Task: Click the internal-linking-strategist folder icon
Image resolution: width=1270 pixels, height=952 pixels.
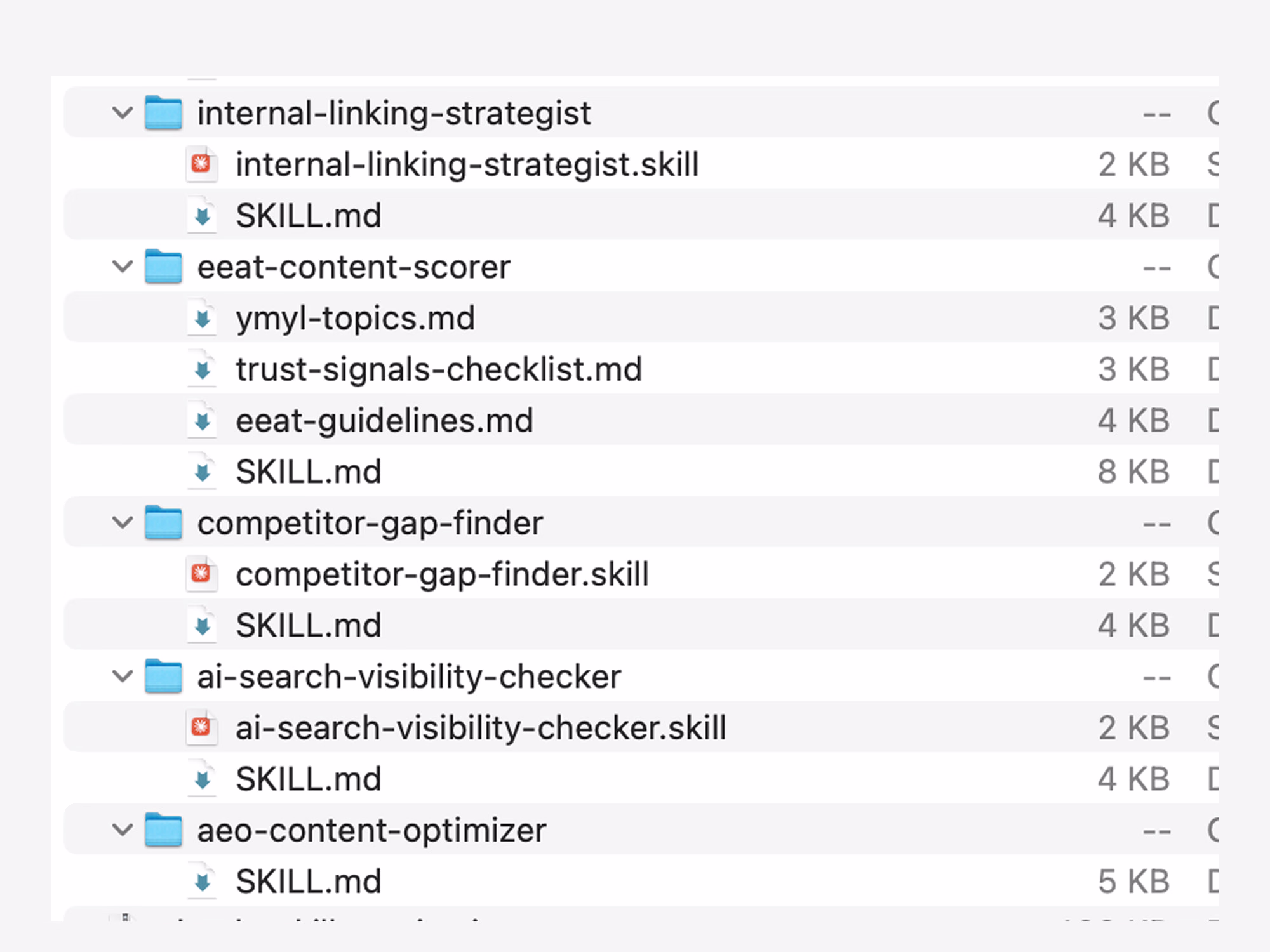Action: 163,113
